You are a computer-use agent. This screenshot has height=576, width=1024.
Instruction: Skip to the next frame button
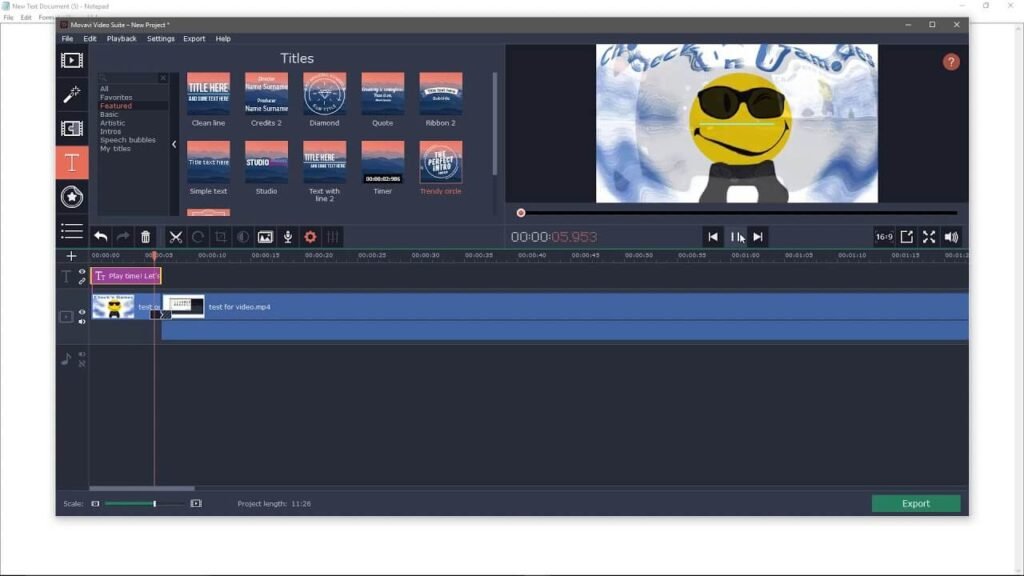point(758,237)
